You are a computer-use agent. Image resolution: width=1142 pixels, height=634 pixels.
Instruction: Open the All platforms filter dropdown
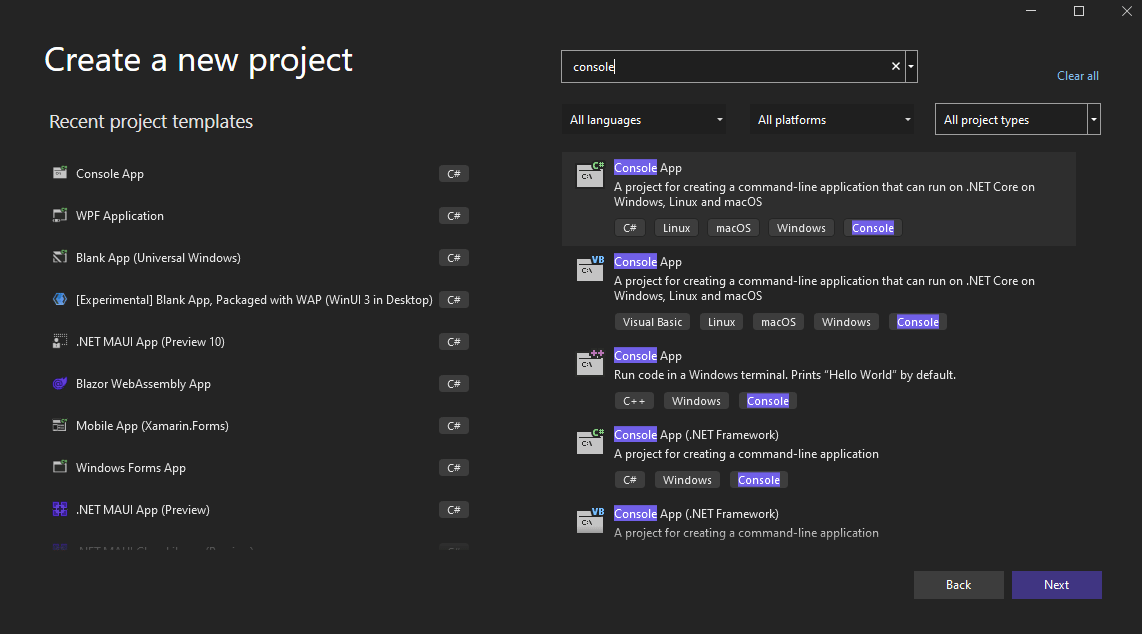coord(832,119)
